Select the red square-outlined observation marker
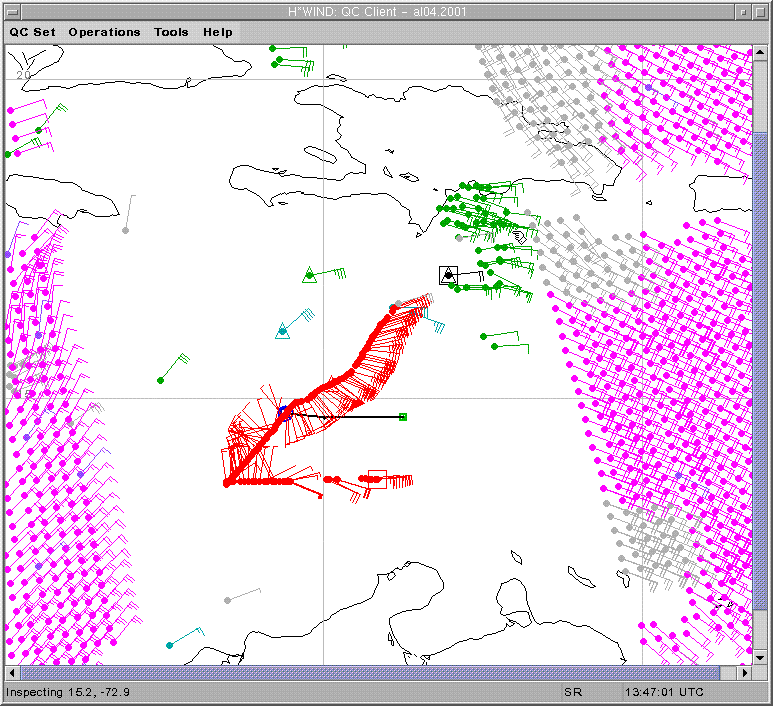Image resolution: width=773 pixels, height=706 pixels. (x=377, y=478)
